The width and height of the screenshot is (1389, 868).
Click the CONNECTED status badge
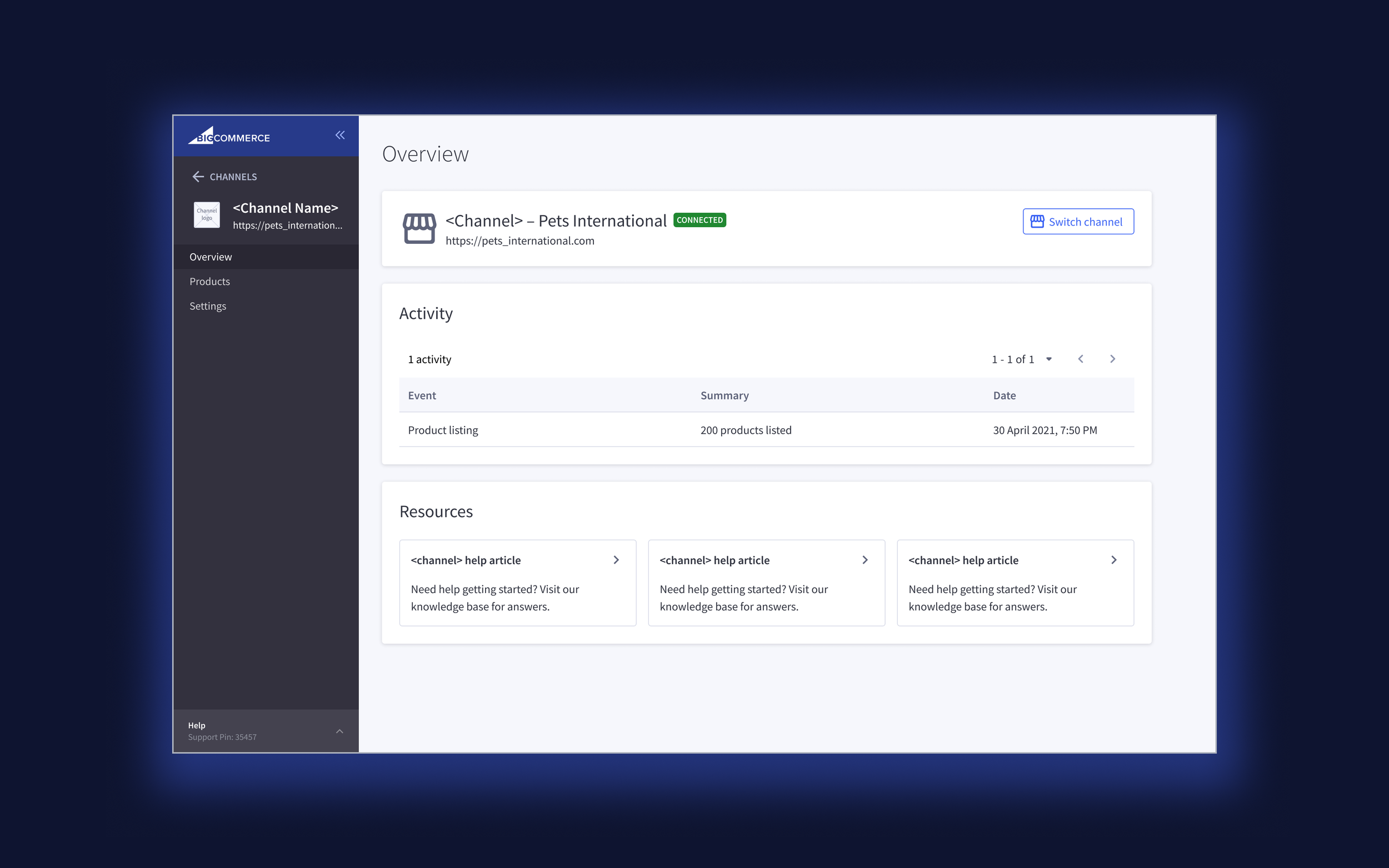700,220
